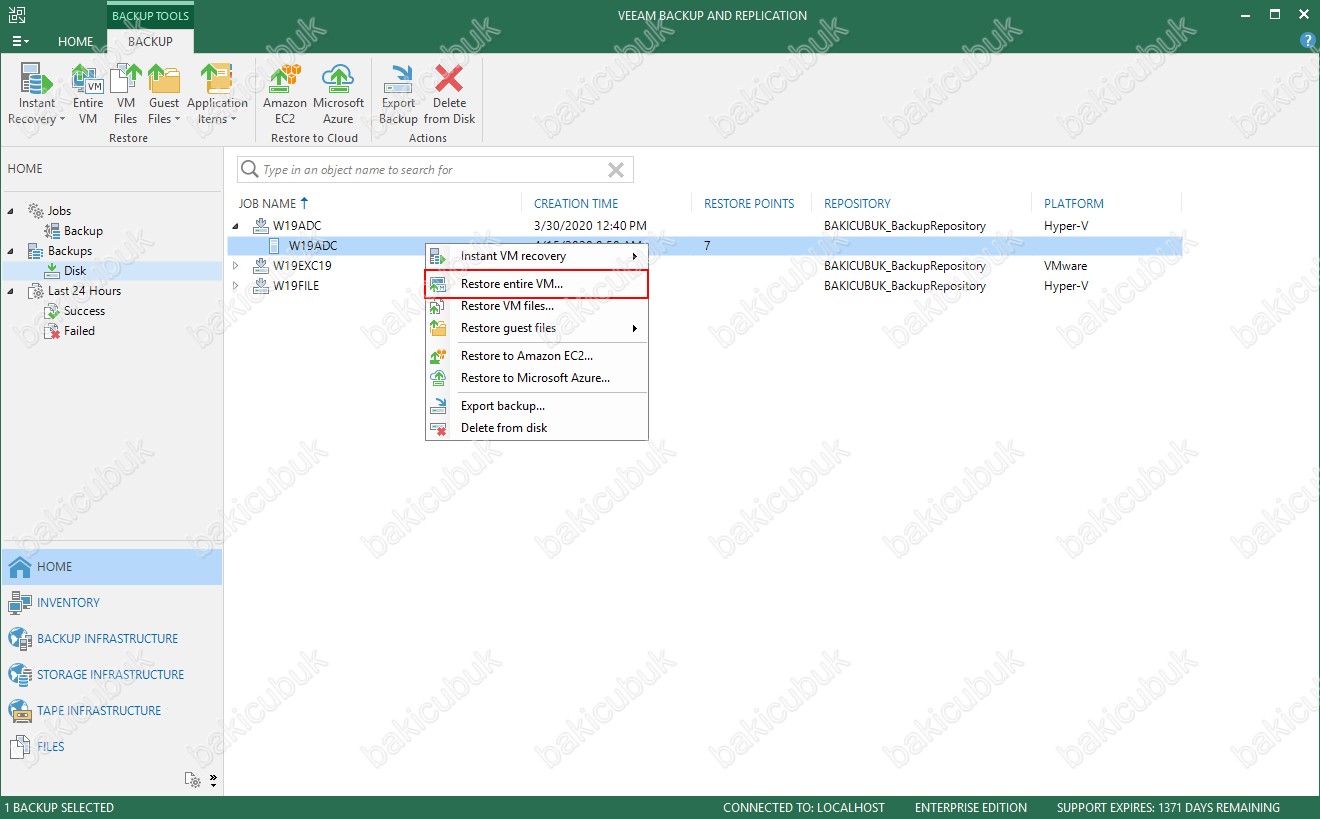Screen dimensions: 1320x819
Task: Collapse the Jobs tree arrow
Action: [x=12, y=211]
